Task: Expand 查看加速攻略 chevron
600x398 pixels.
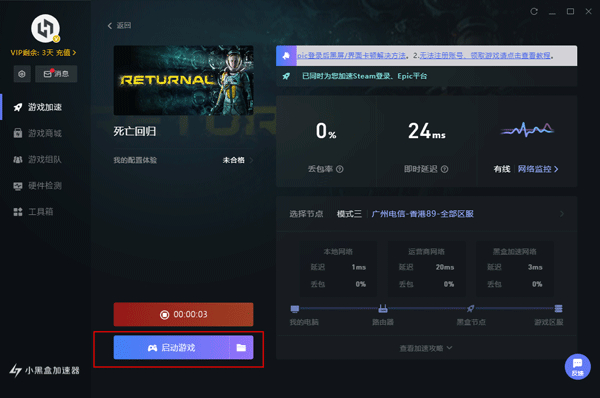Action: coord(449,348)
